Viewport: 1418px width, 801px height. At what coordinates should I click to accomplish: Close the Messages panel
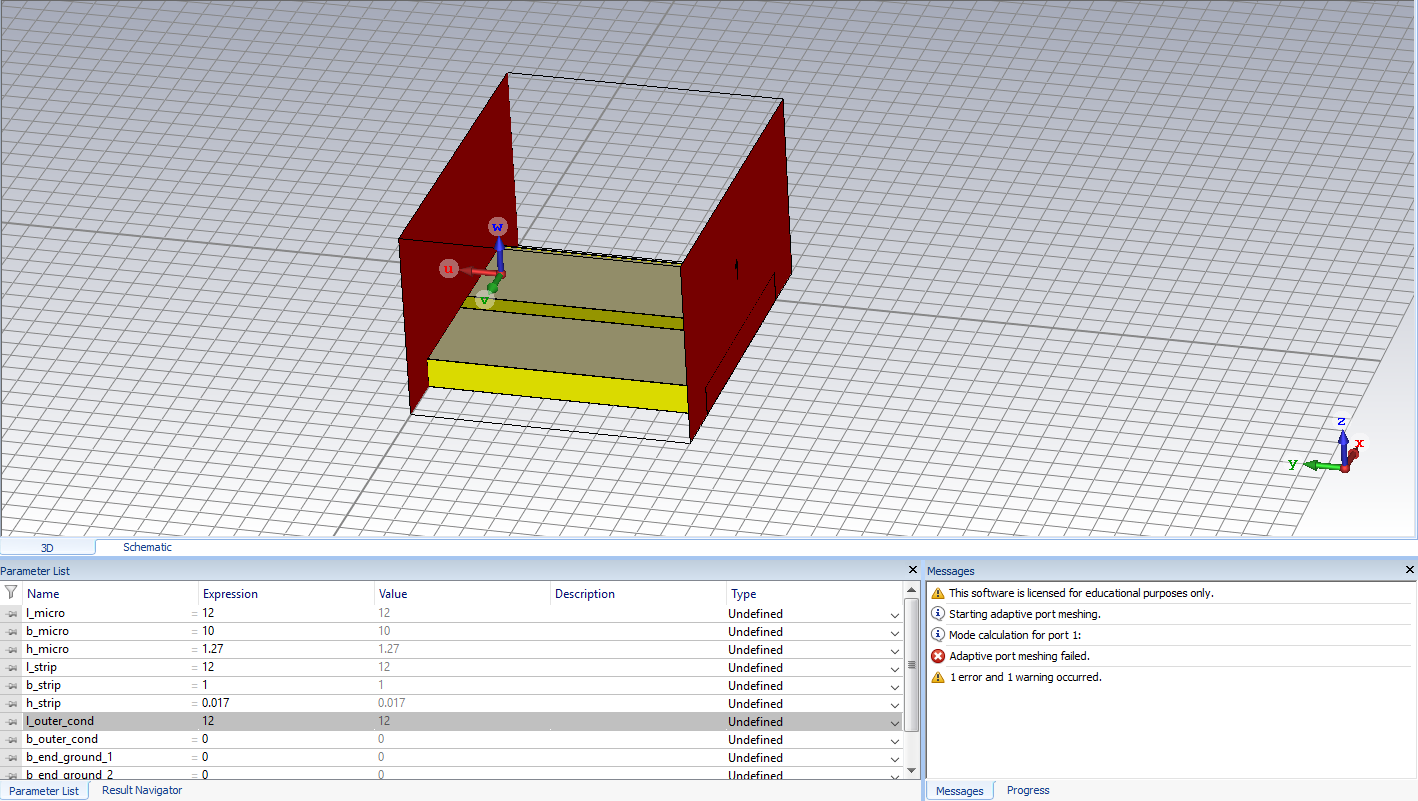[x=1410, y=570]
